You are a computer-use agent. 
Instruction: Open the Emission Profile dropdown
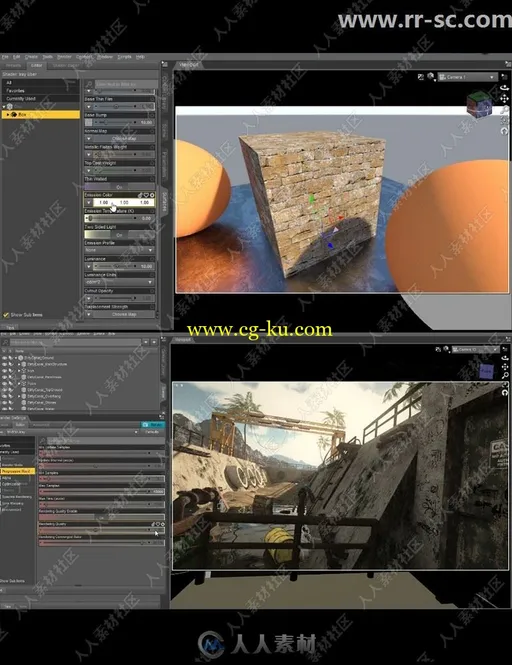119,250
